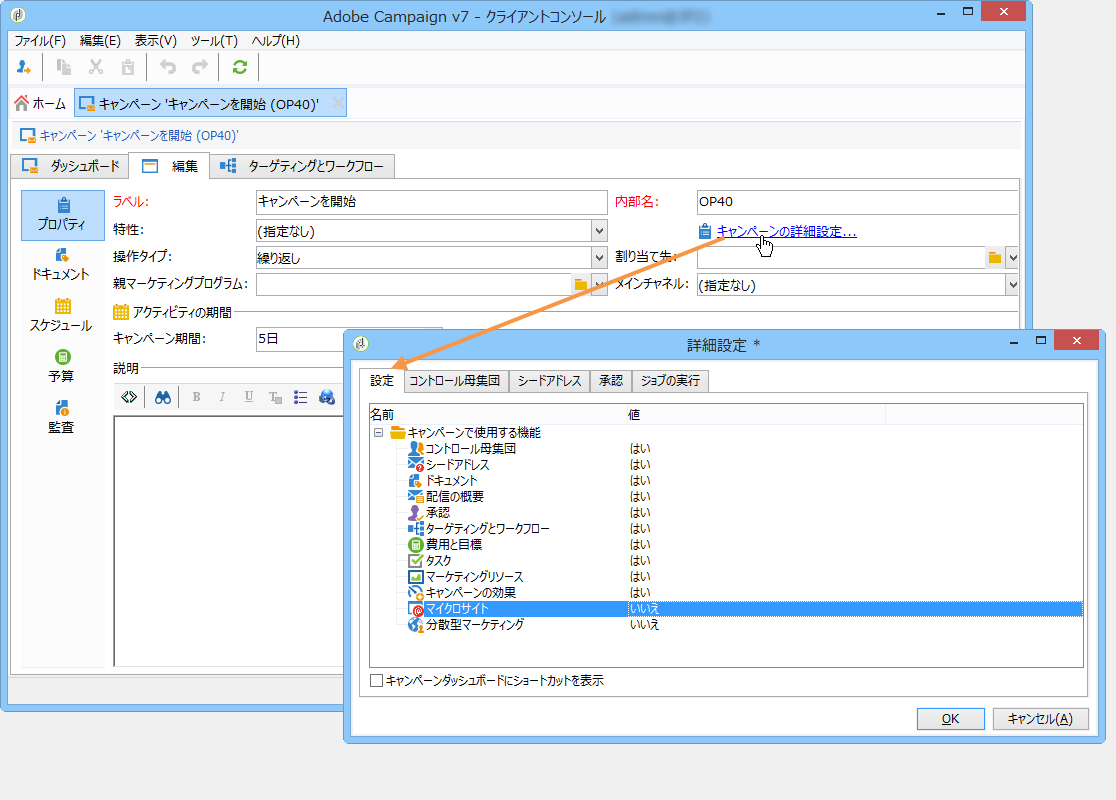1116x800 pixels.
Task: Collapse the キャンペーンで使用する機能 tree node
Action: pos(379,433)
